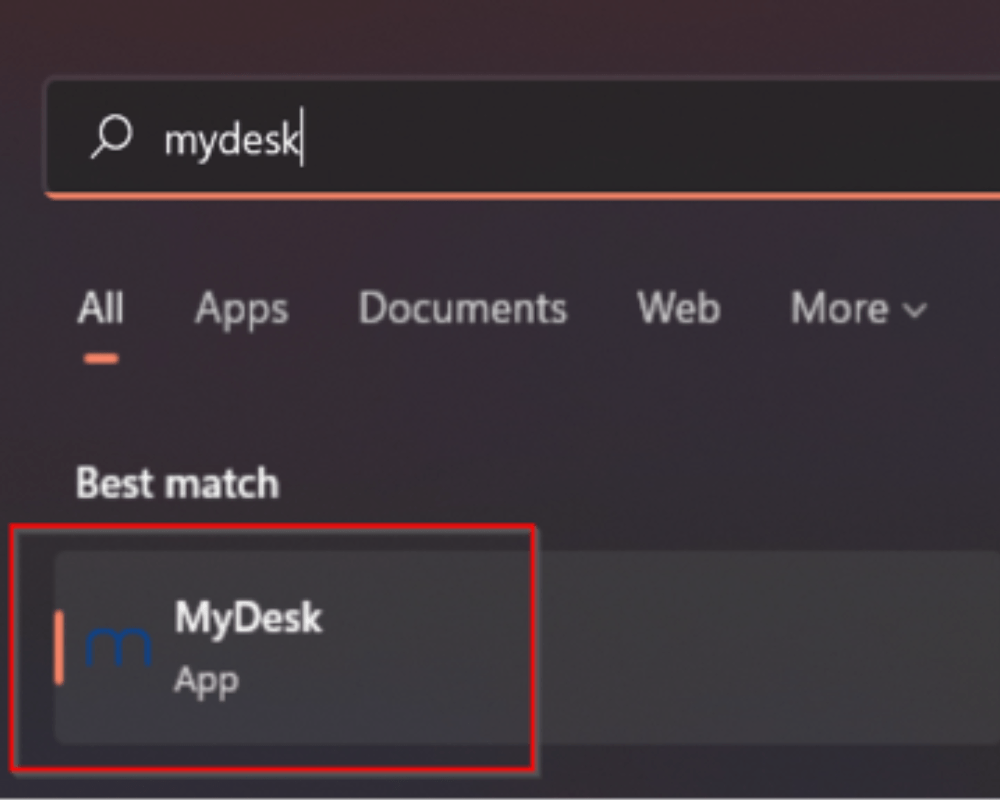1000x800 pixels.
Task: Click the App label under MyDesk
Action: pyautogui.click(x=206, y=680)
